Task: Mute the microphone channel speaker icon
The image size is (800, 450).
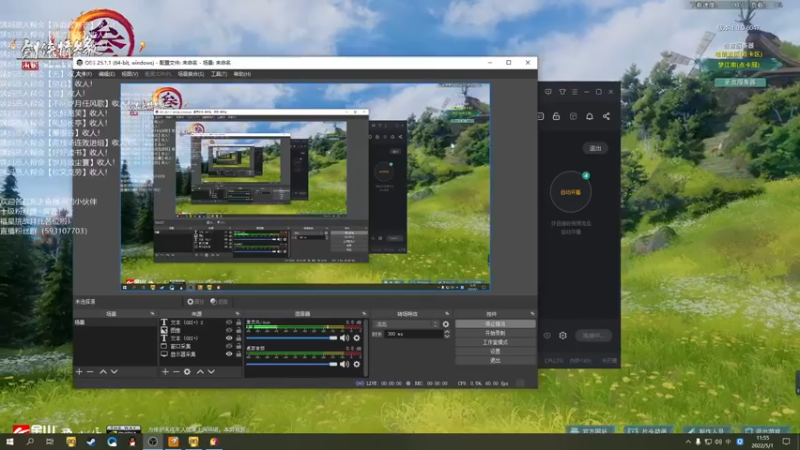Action: pos(345,338)
